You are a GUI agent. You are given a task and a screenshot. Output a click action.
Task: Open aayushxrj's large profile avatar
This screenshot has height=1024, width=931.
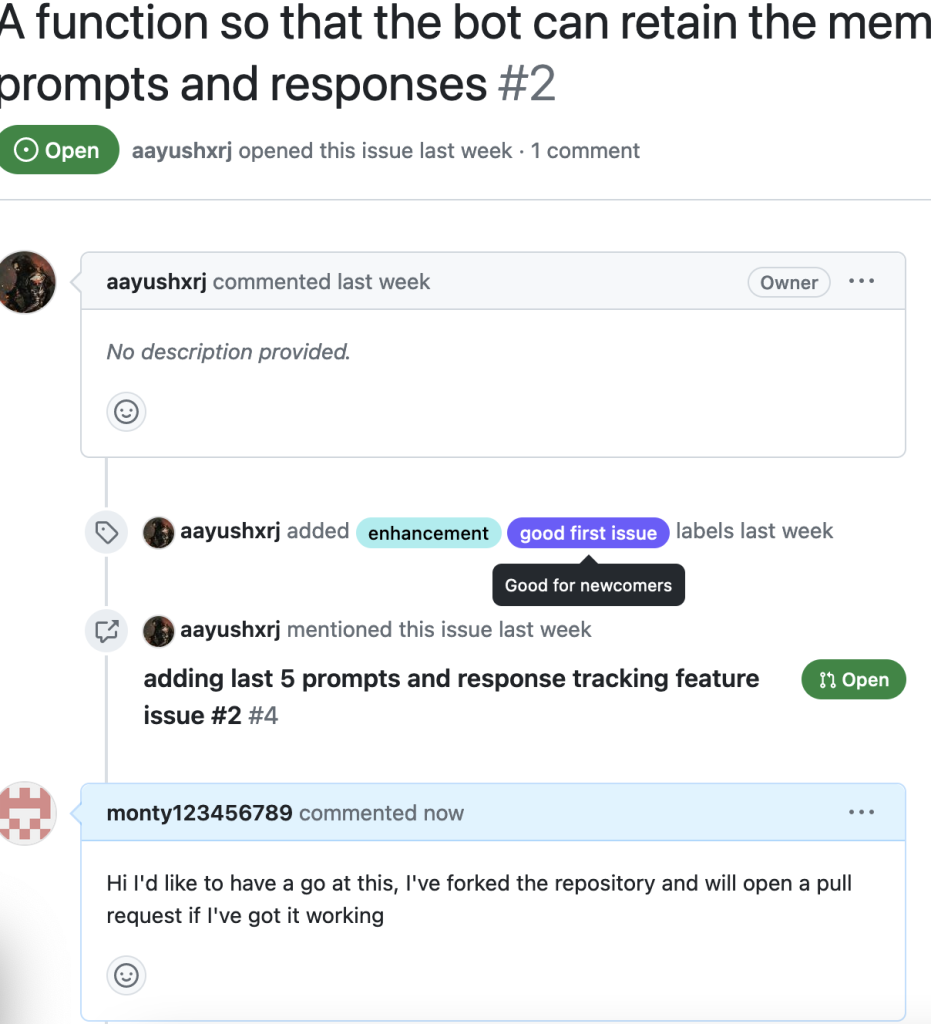point(26,282)
